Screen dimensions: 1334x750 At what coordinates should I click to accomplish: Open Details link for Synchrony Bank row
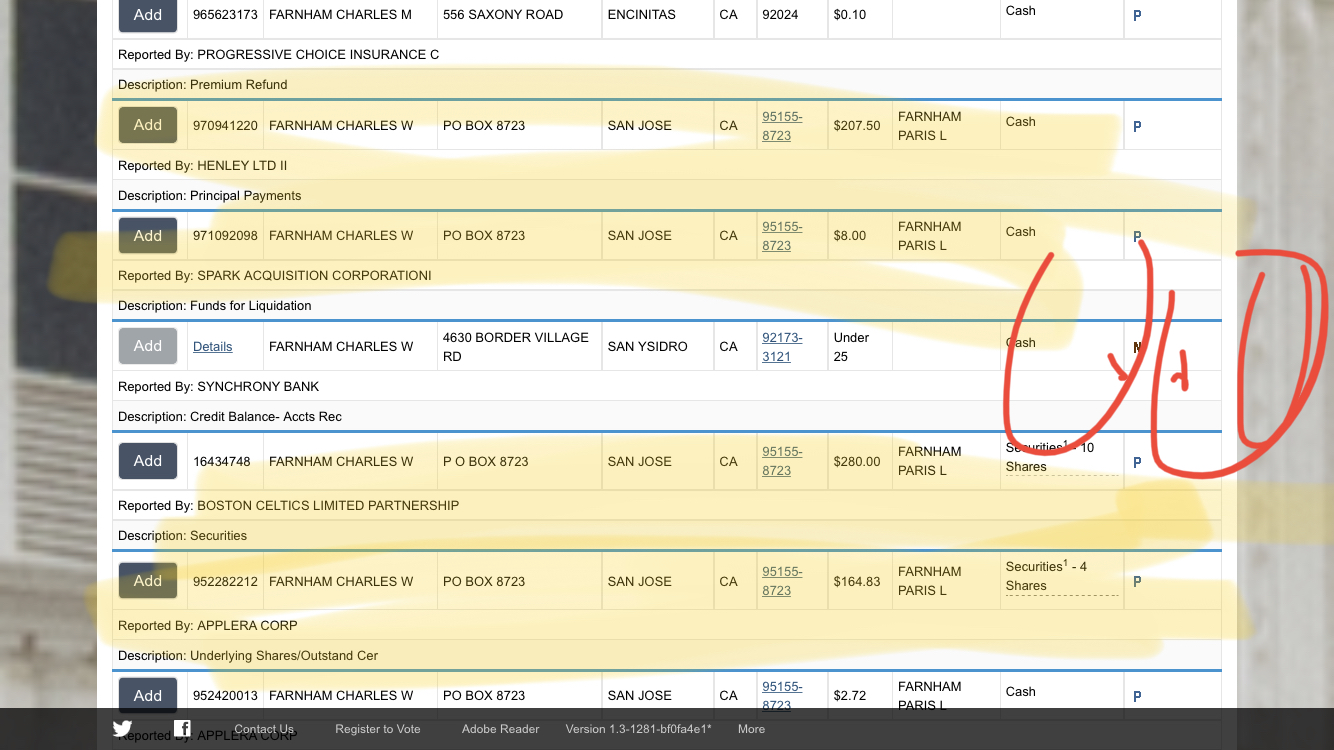(x=212, y=346)
